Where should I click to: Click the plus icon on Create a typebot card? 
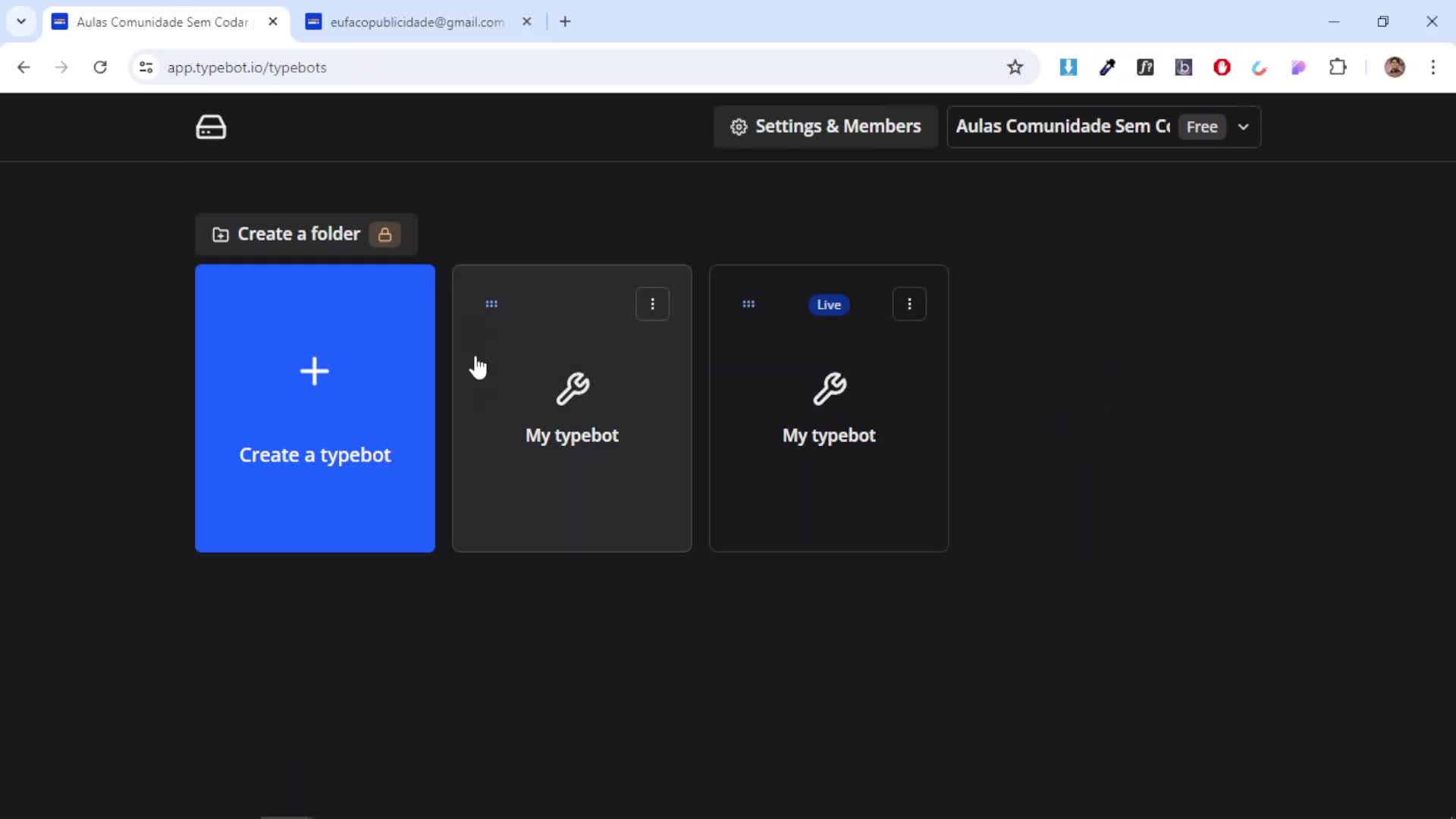tap(315, 371)
